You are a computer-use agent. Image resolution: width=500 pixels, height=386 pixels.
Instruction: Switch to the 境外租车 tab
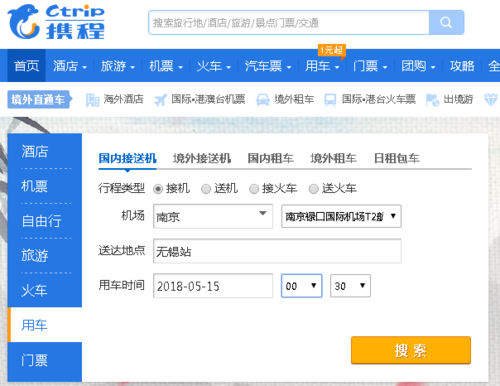click(333, 158)
